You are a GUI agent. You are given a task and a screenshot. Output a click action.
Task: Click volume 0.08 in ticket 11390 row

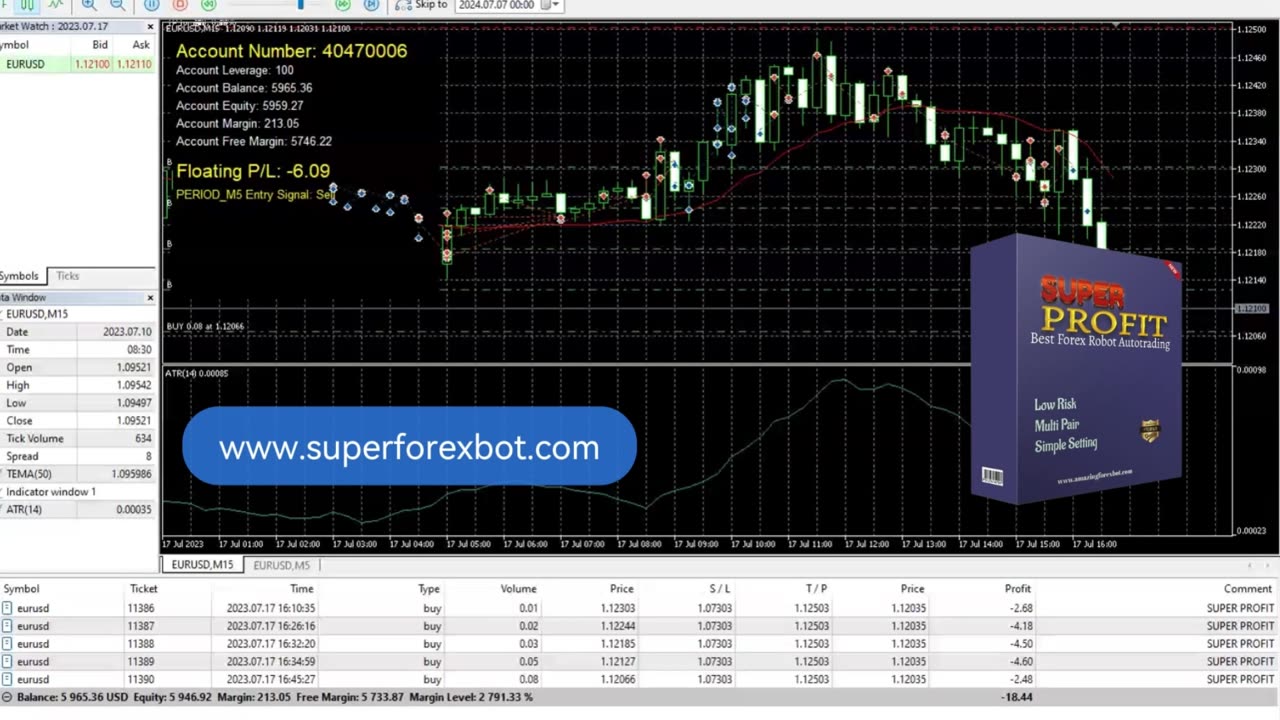pyautogui.click(x=528, y=680)
